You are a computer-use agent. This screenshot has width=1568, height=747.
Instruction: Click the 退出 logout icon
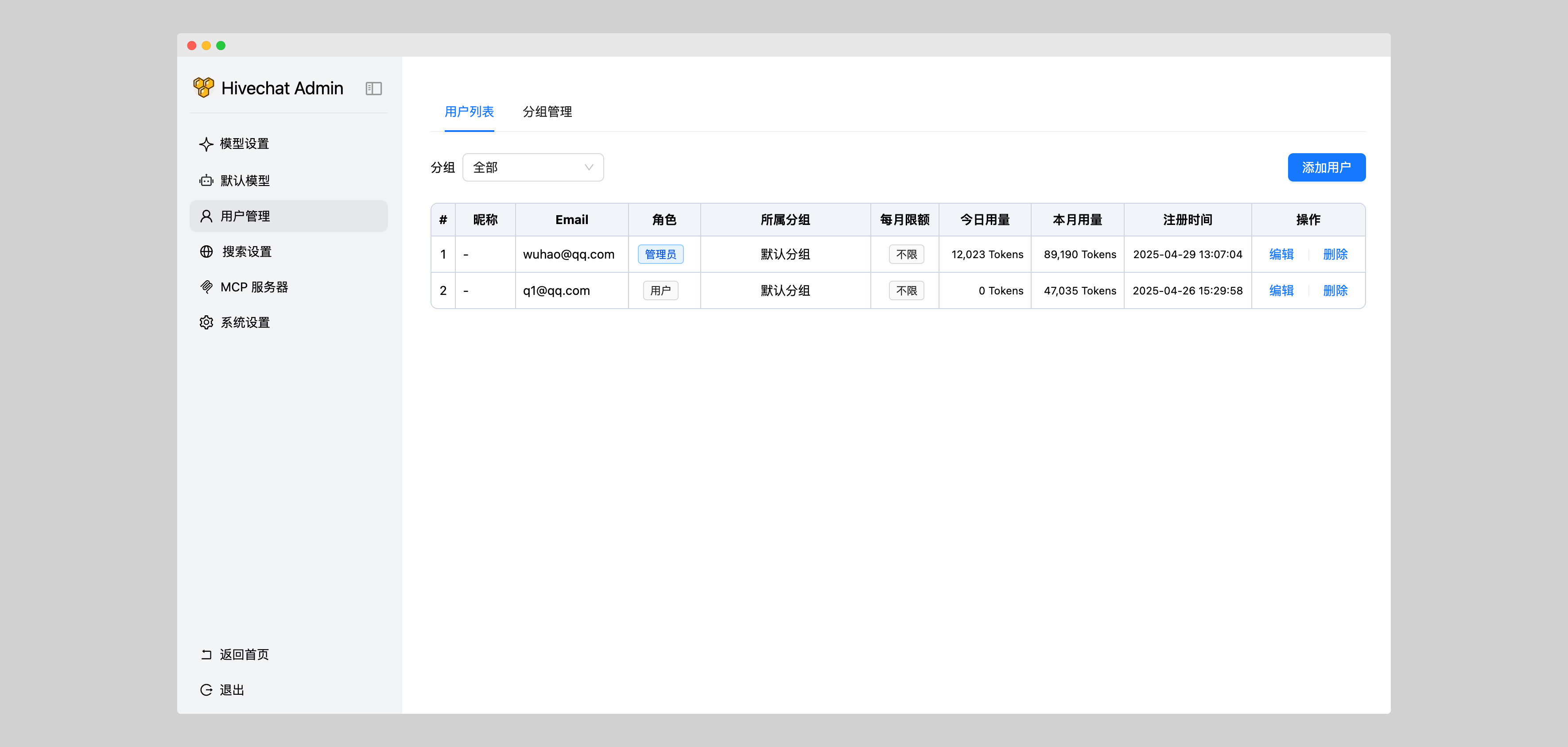[x=206, y=690]
